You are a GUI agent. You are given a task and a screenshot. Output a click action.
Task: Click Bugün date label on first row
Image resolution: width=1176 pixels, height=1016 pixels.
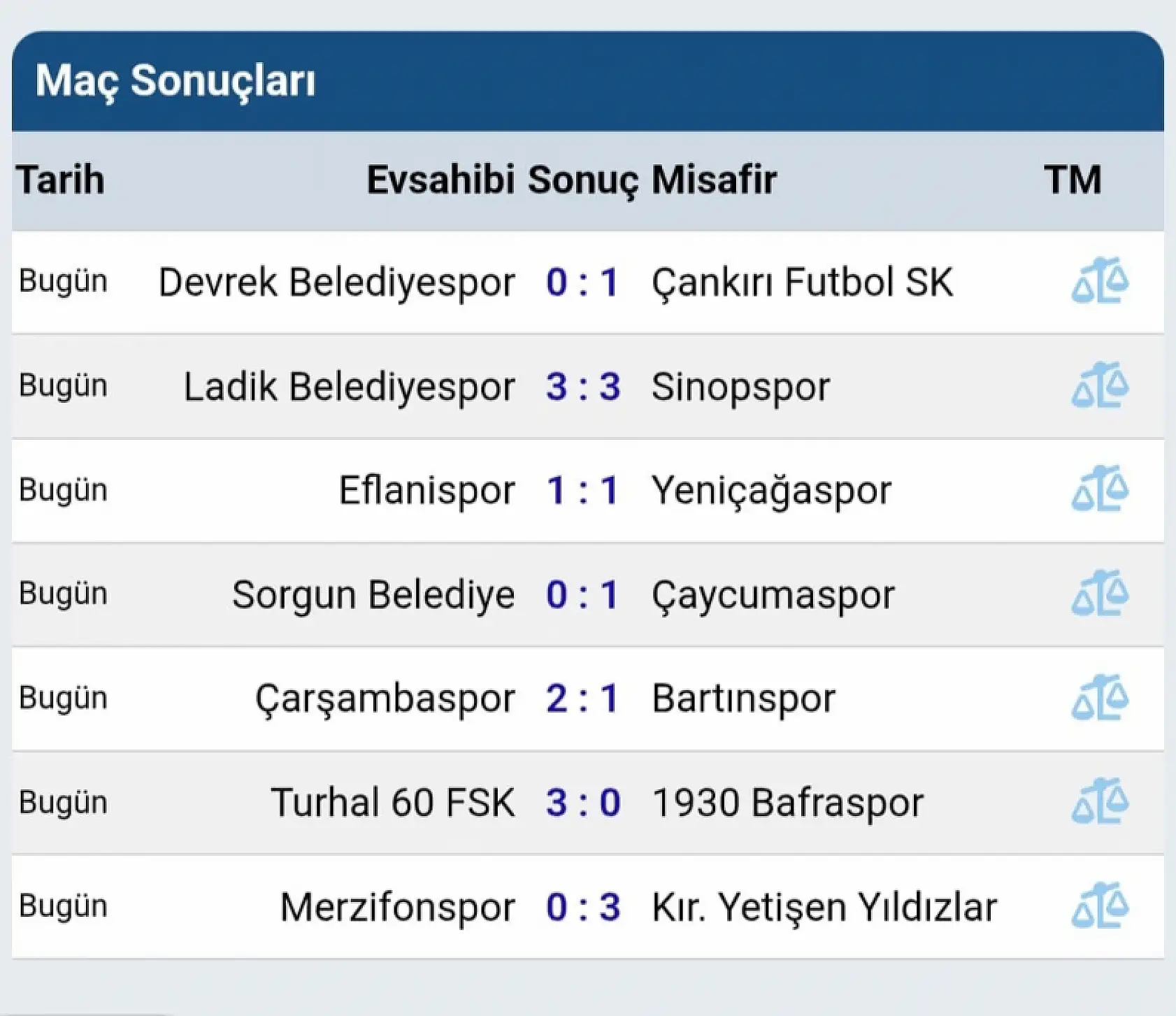pyautogui.click(x=64, y=282)
